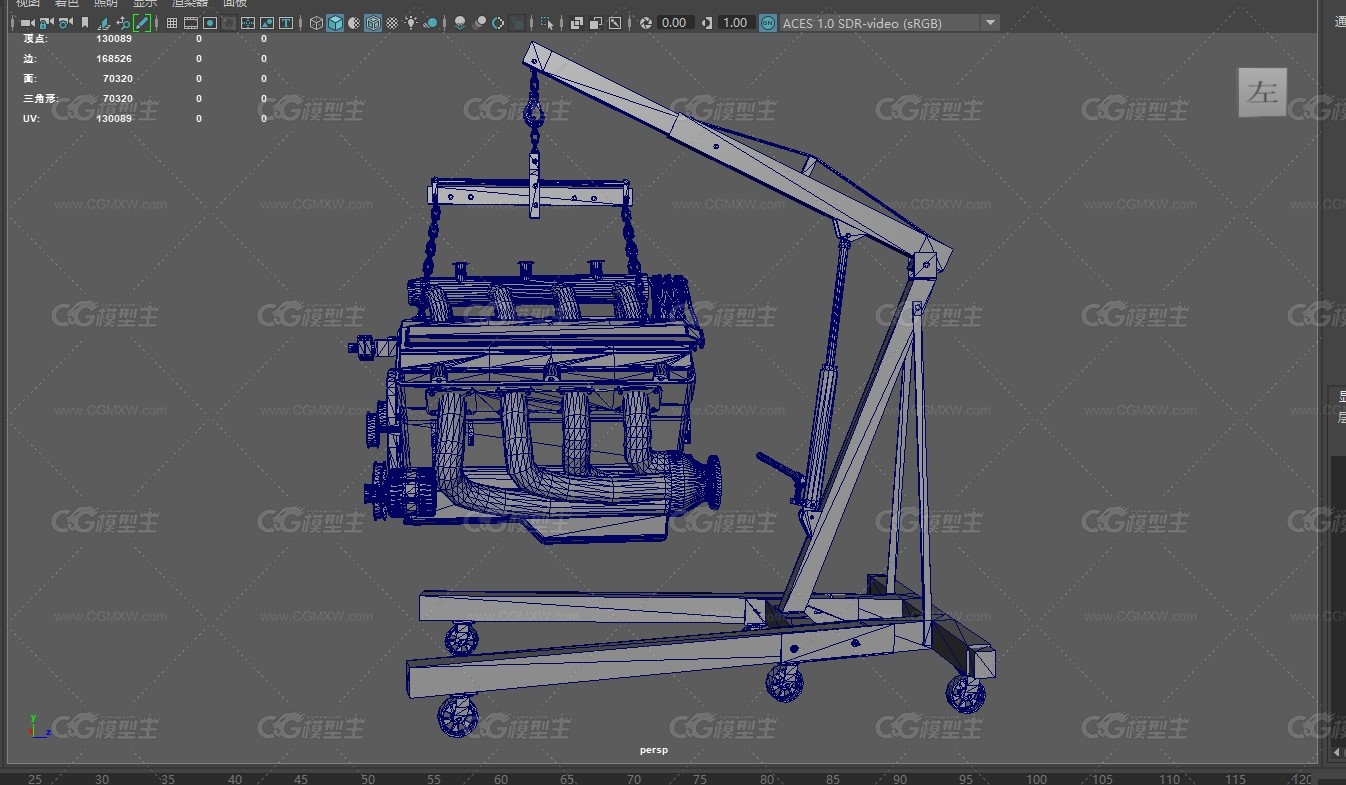Click the Exposure value field 0.00
Screen dimensions: 1346x785
(x=674, y=22)
